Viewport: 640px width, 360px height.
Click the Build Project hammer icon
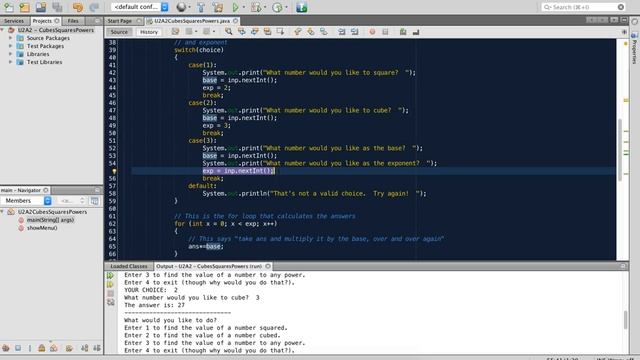tap(201, 7)
